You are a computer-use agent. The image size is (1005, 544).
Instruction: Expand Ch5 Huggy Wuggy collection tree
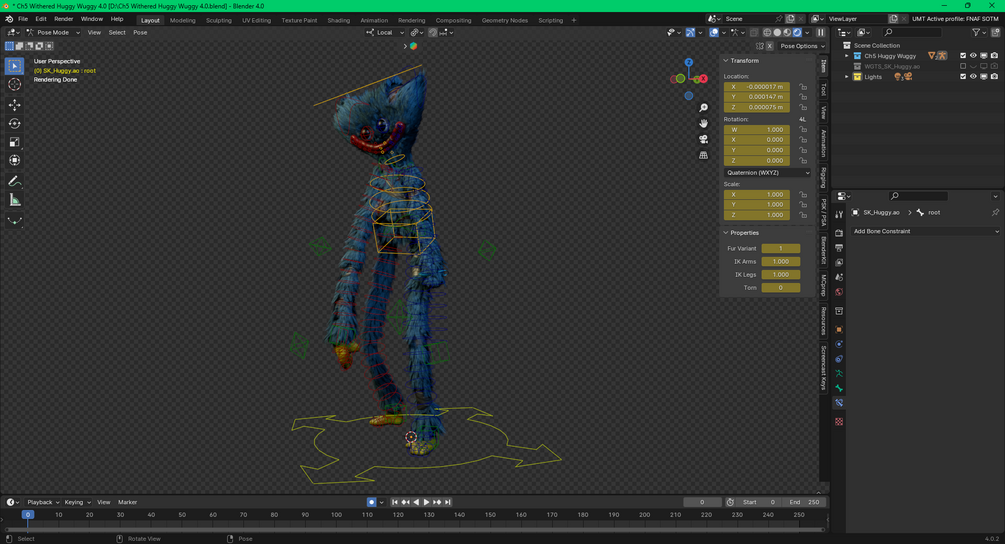[847, 56]
